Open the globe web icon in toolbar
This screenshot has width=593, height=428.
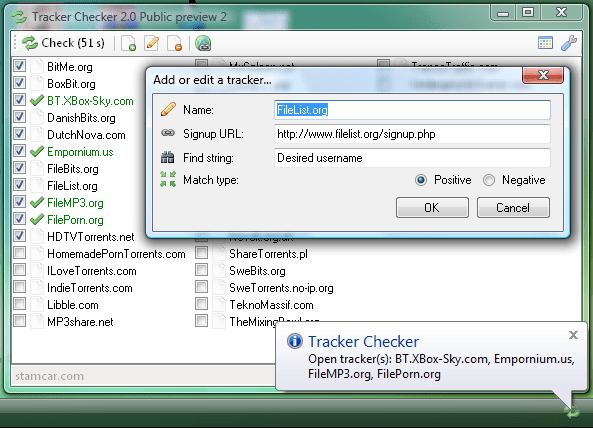tap(203, 43)
